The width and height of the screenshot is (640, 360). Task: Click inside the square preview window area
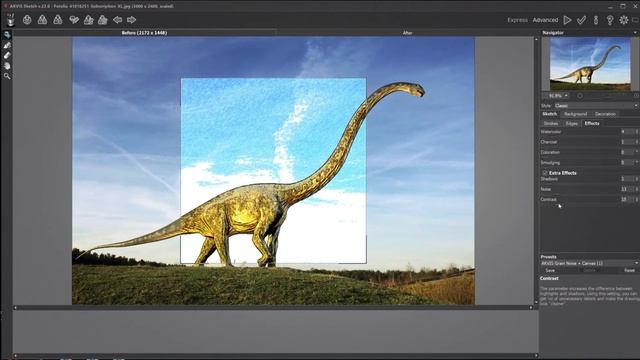(273, 171)
